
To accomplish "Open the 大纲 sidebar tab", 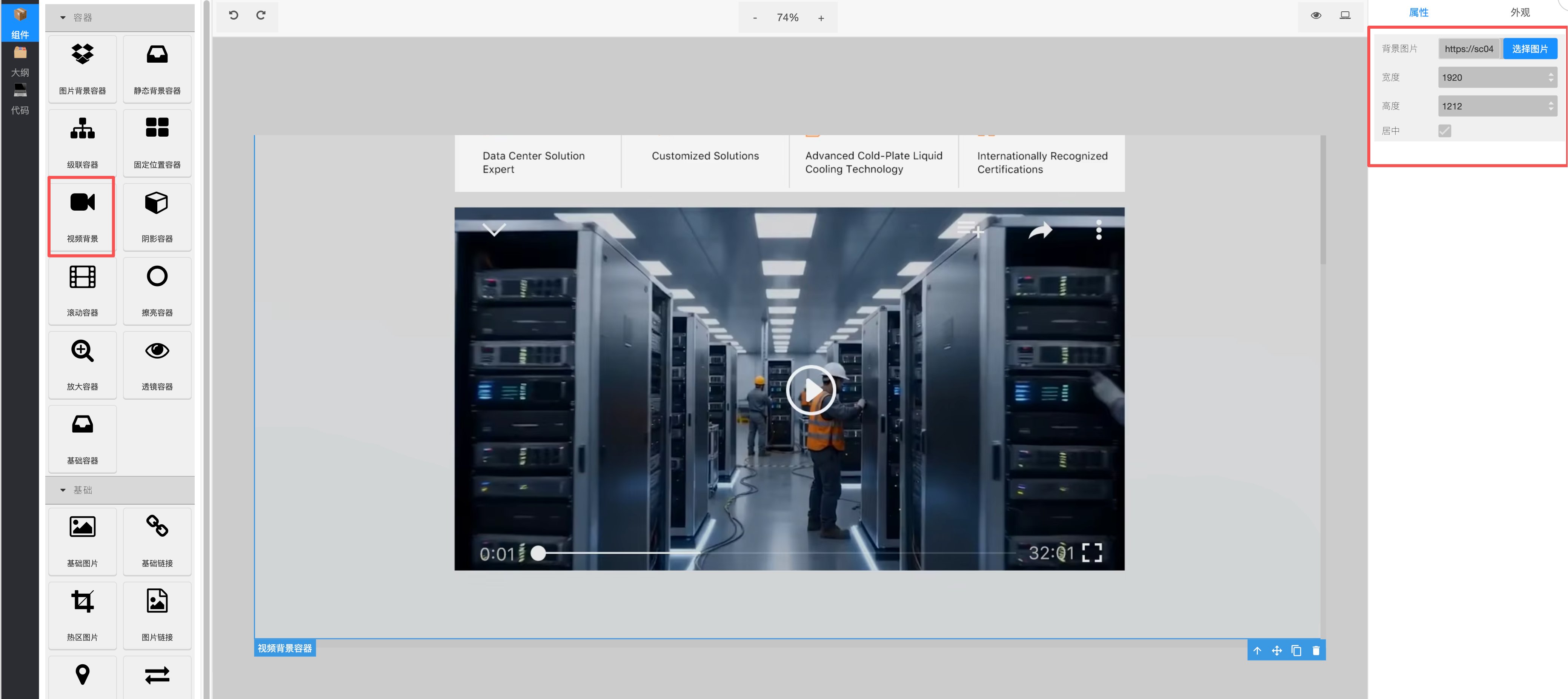I will coord(20,61).
